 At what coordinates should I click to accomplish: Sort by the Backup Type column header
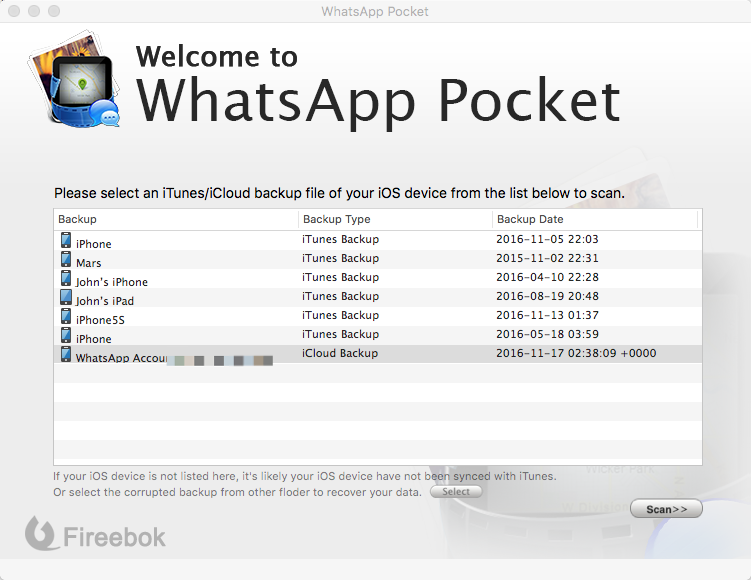(x=395, y=219)
